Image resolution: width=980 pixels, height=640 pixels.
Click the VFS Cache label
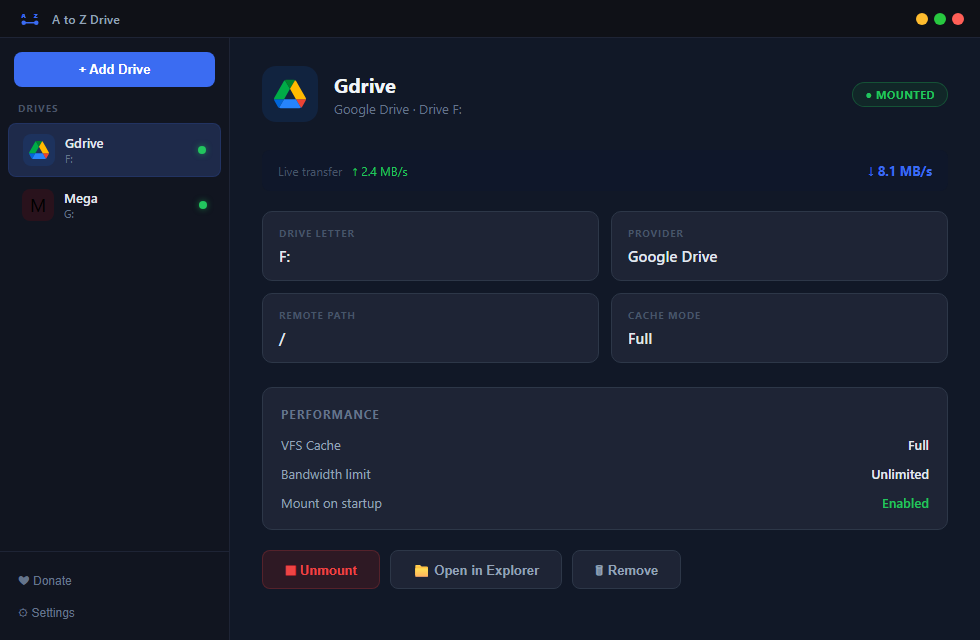311,446
